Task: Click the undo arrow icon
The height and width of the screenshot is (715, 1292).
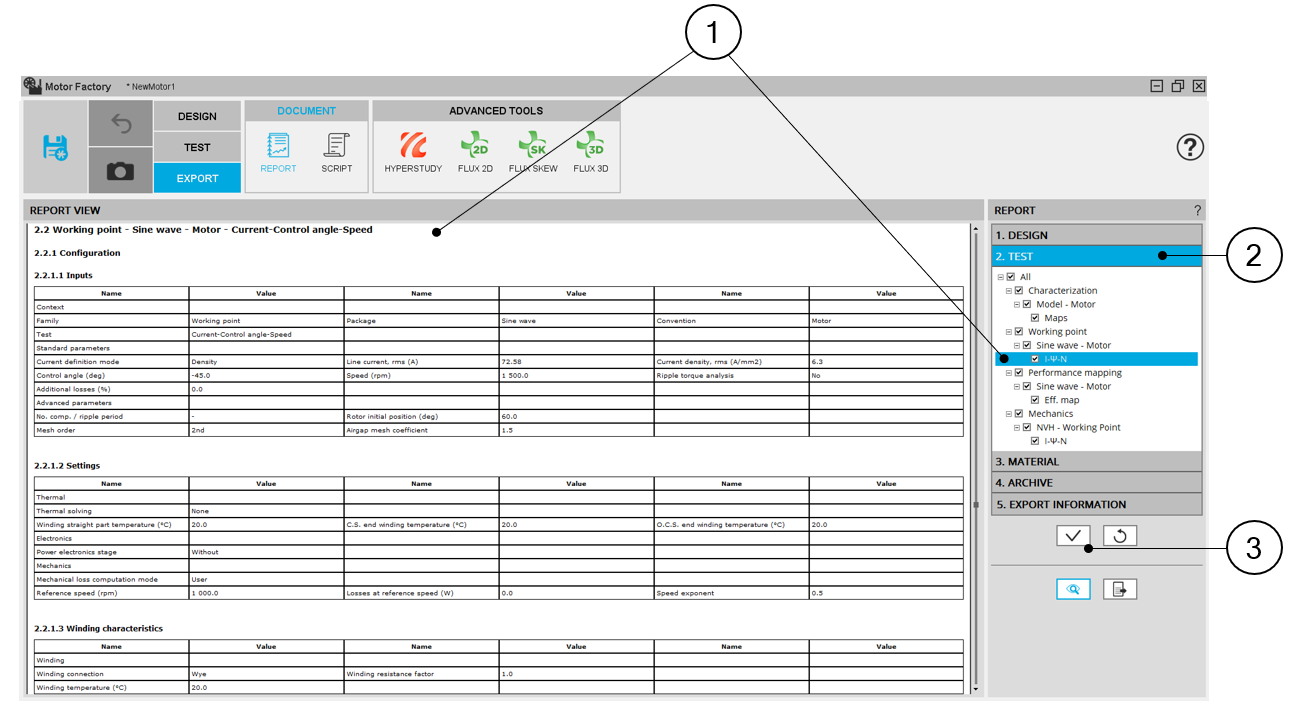Action: pyautogui.click(x=121, y=123)
